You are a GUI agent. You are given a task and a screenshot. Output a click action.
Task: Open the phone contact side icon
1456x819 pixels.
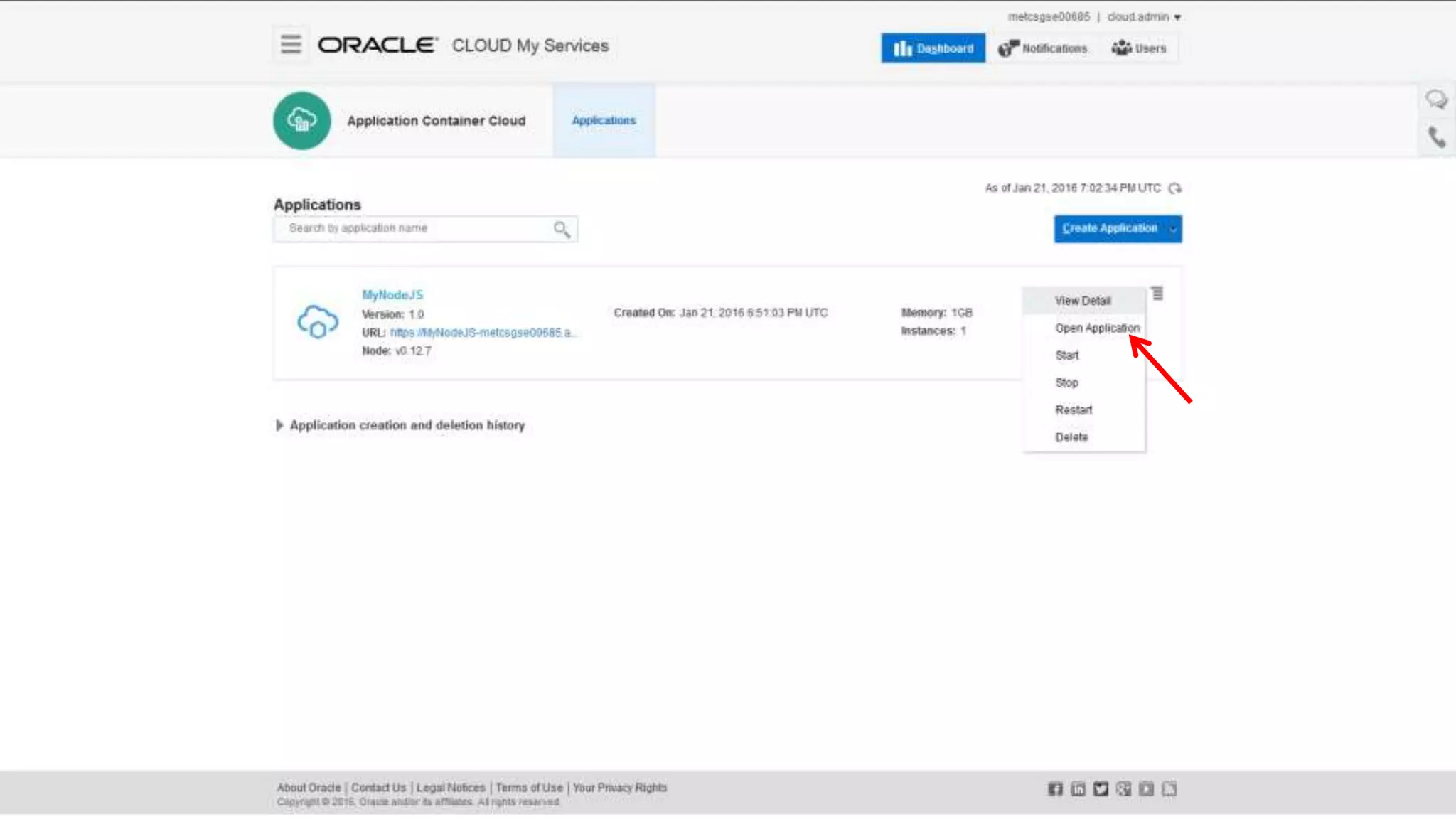[1437, 136]
